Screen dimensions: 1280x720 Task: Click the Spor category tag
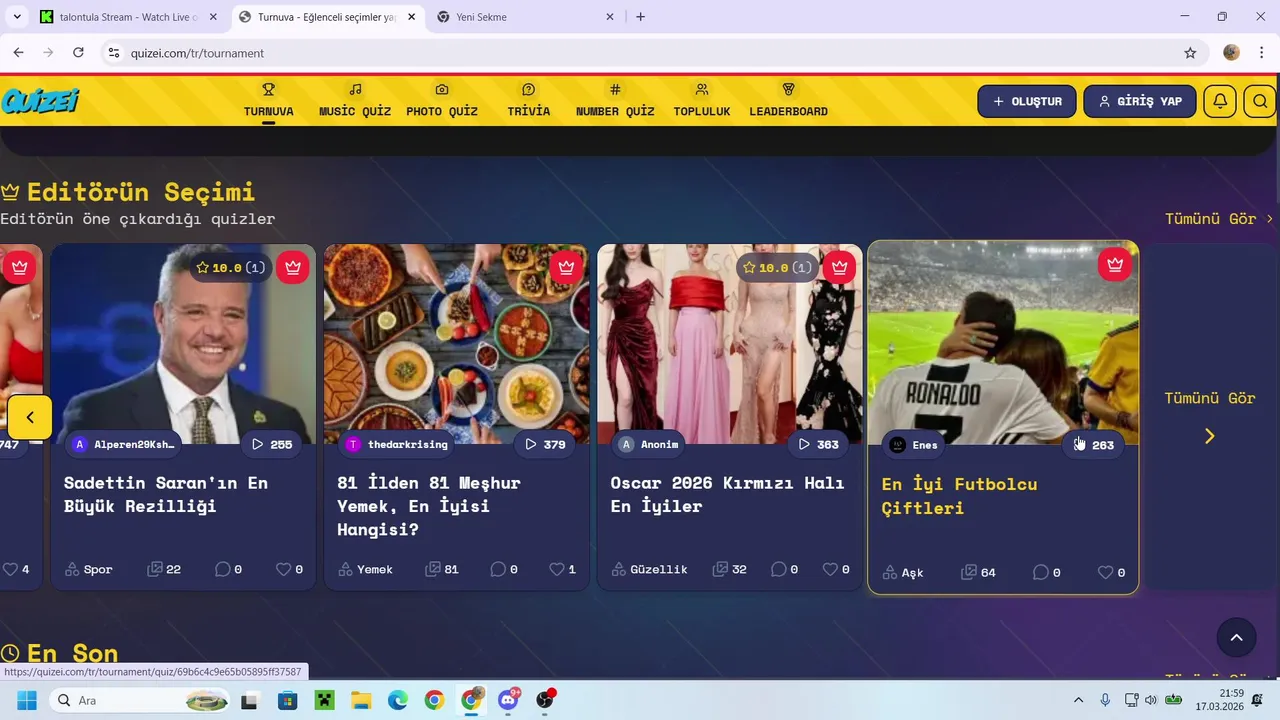point(89,569)
